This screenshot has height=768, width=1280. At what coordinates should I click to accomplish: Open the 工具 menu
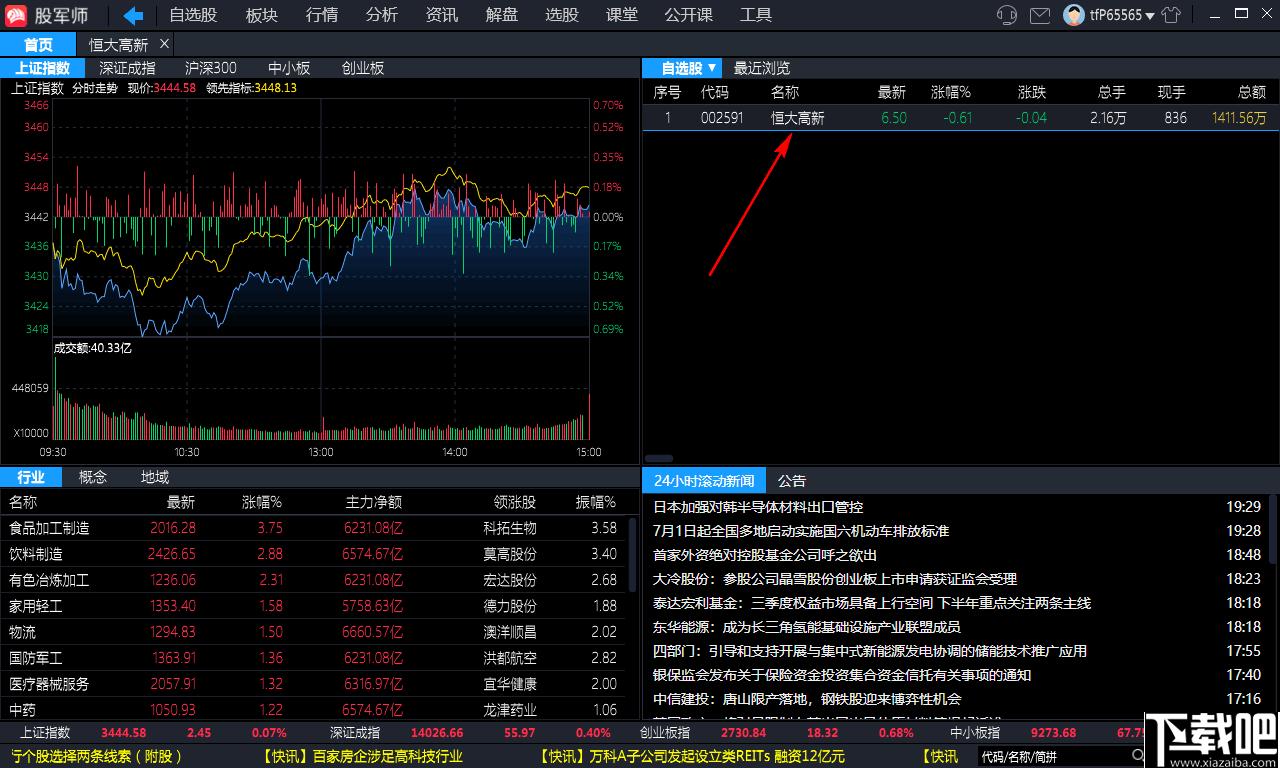756,15
